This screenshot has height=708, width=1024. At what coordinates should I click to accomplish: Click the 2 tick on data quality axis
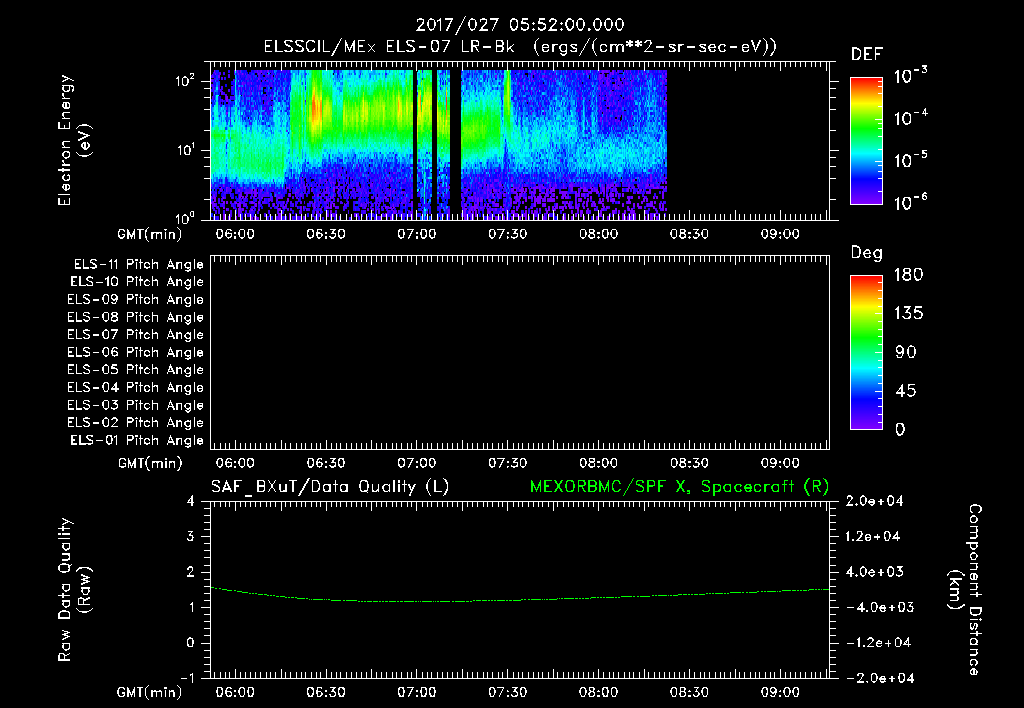[x=191, y=571]
